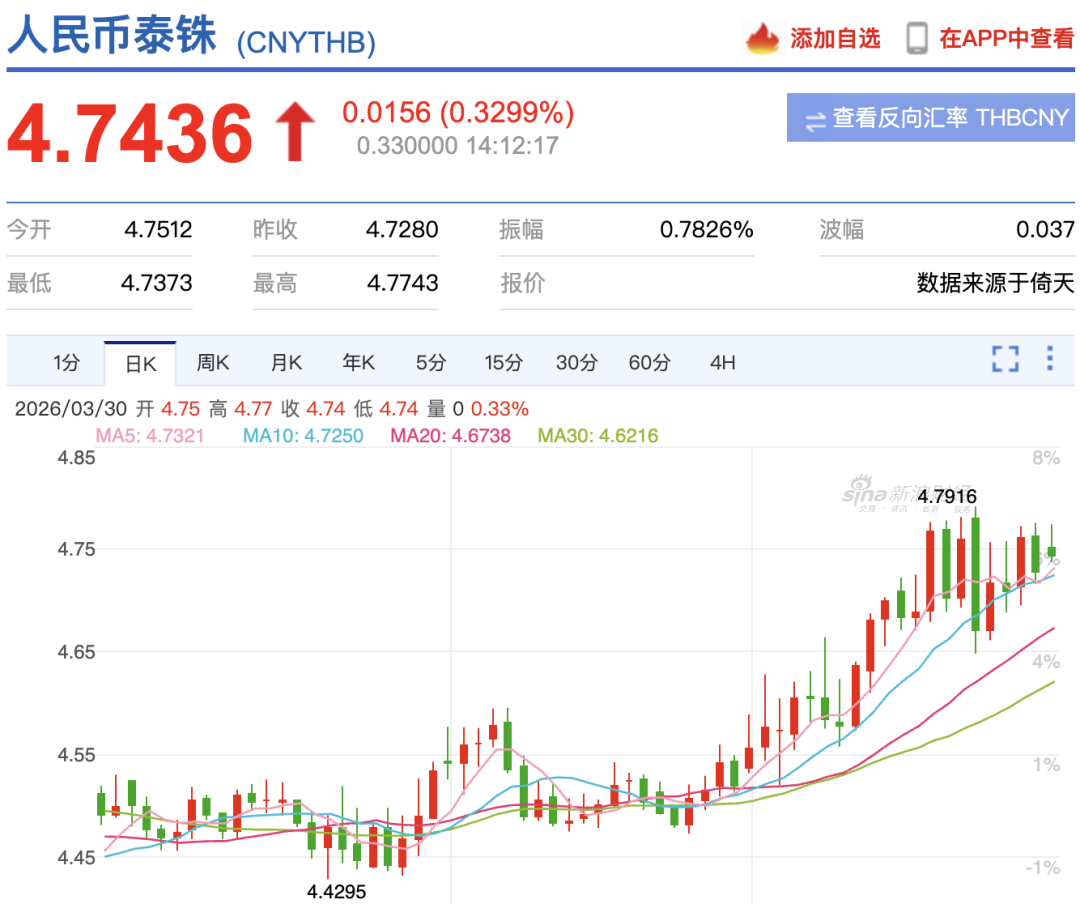
Task: Open the 15分 interval tab
Action: click(503, 363)
